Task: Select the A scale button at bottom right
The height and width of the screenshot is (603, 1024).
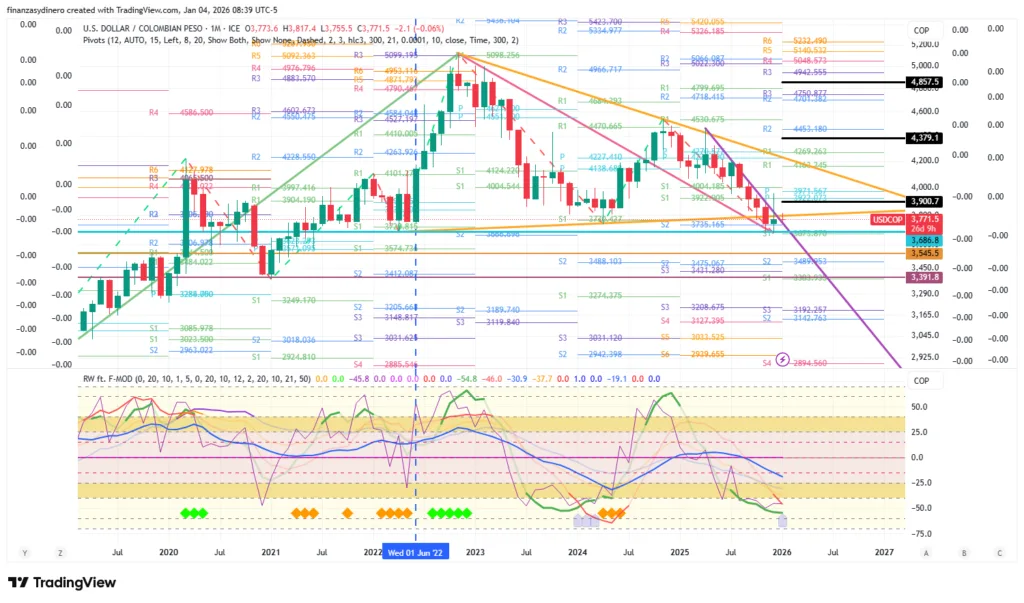Action: (x=927, y=551)
